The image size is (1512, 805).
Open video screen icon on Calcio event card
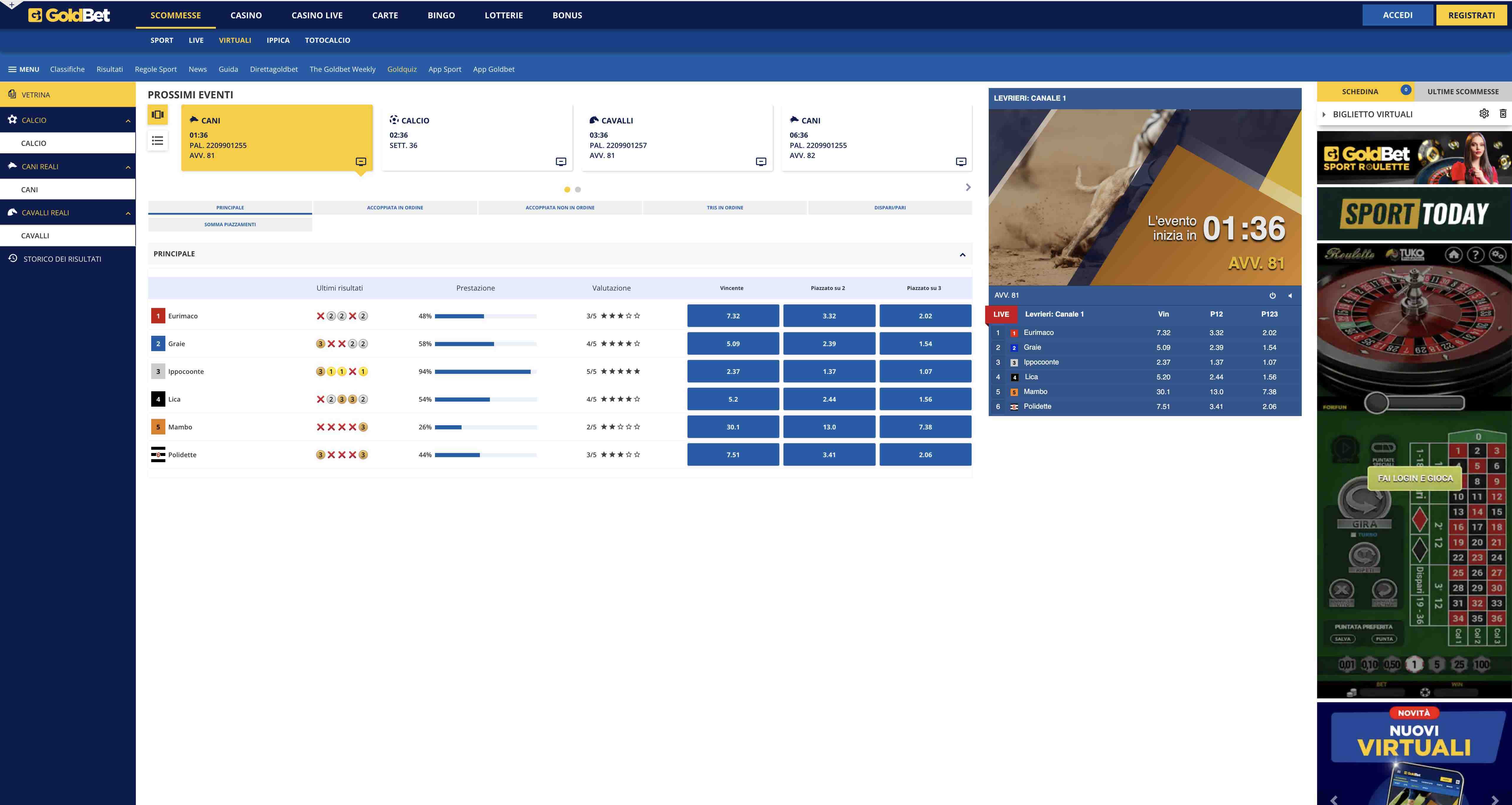click(x=561, y=161)
